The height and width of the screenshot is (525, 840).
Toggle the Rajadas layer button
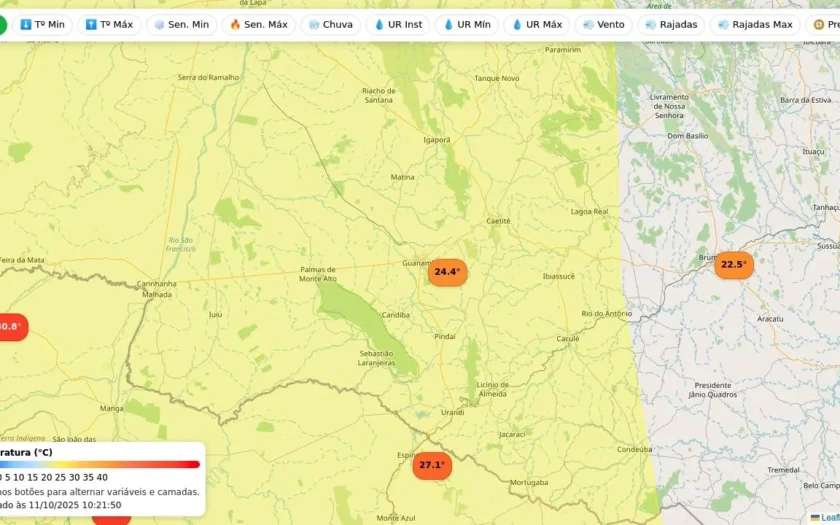(x=671, y=25)
